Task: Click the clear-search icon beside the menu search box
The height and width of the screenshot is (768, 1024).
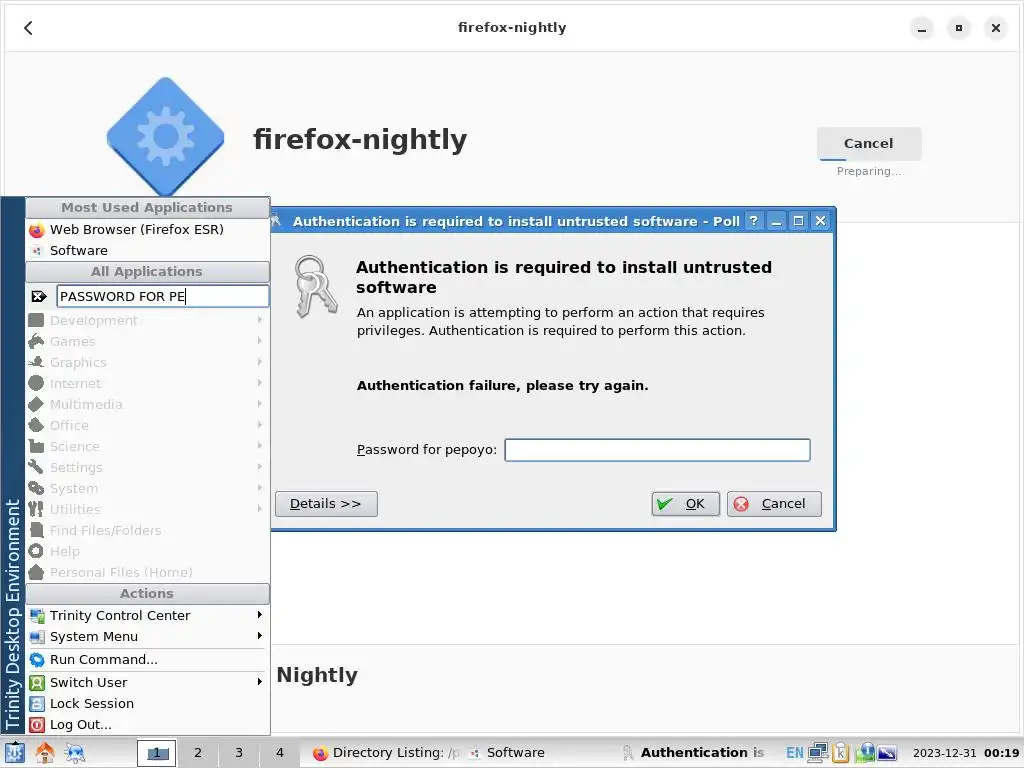Action: (39, 296)
